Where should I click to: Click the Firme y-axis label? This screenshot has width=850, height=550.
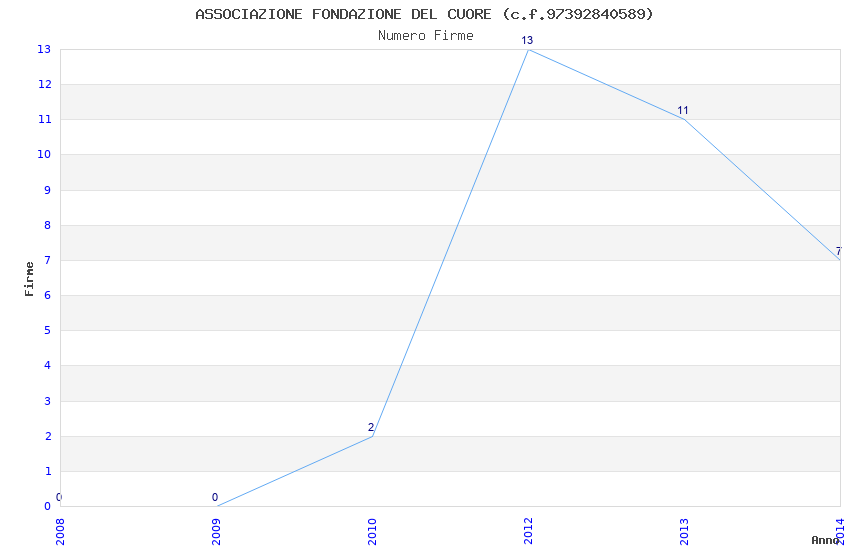pyautogui.click(x=29, y=279)
